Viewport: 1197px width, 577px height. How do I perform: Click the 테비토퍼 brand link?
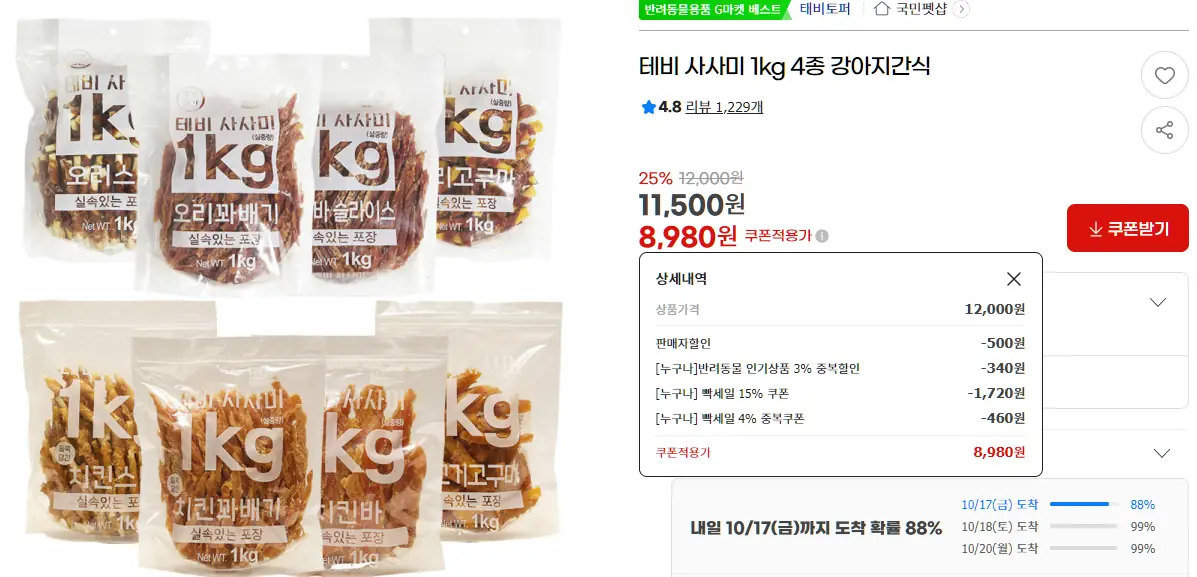click(x=824, y=9)
